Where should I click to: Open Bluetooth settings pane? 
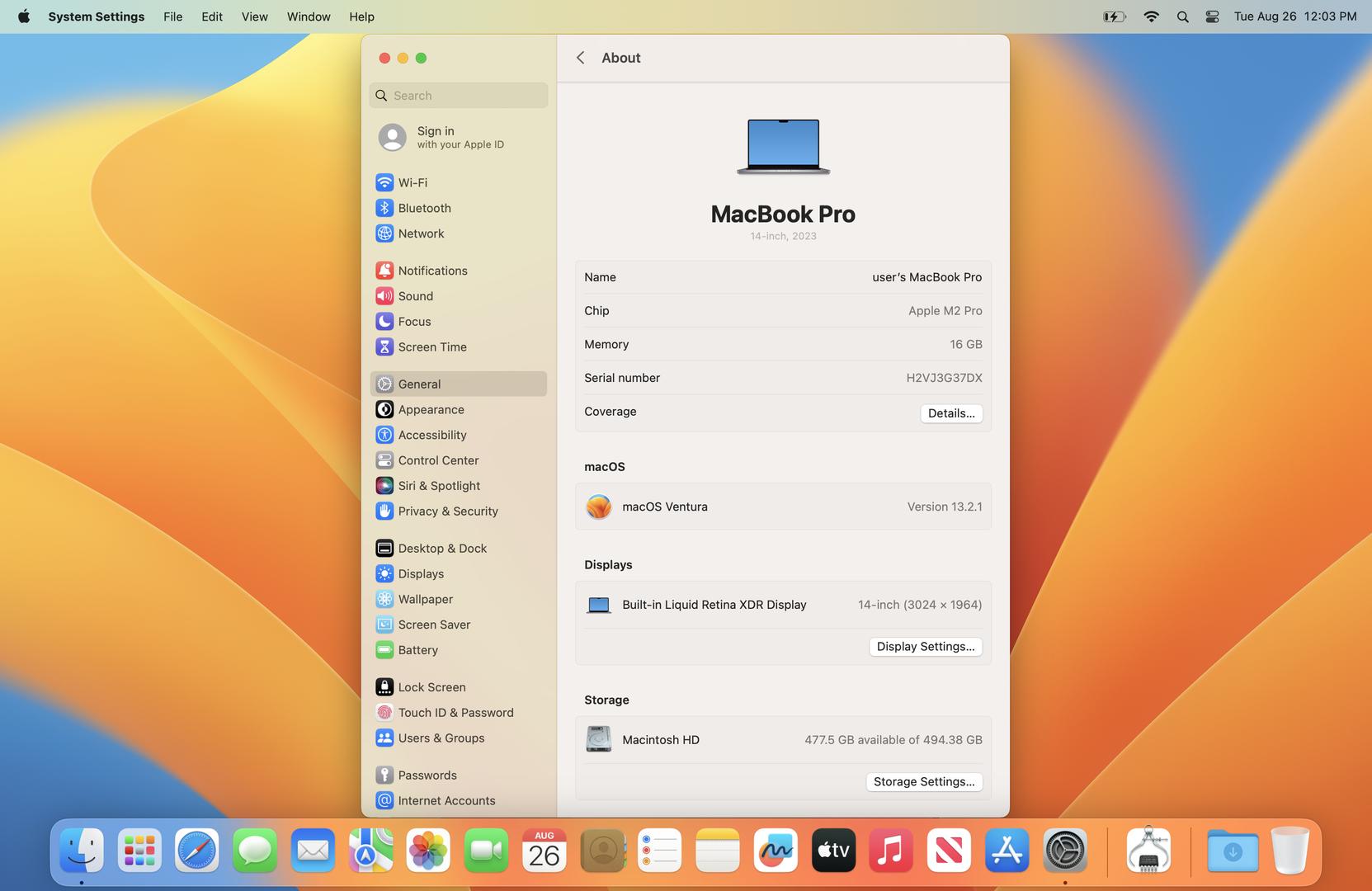coord(458,208)
